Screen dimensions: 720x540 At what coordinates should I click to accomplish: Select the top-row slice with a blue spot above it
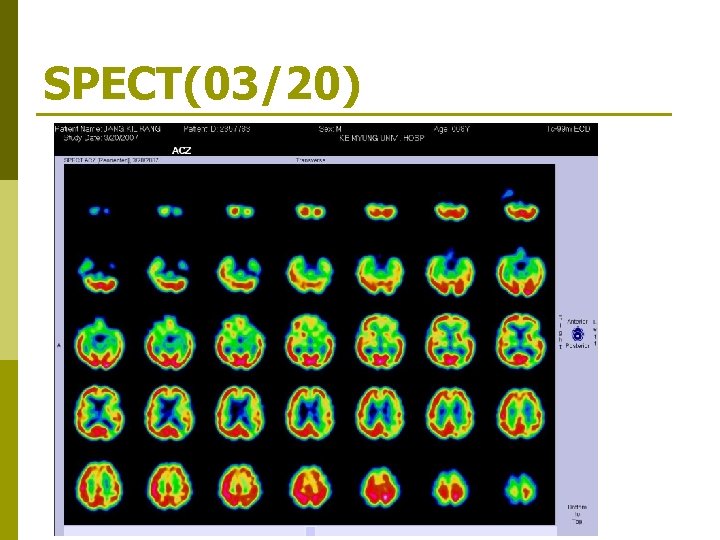point(520,206)
